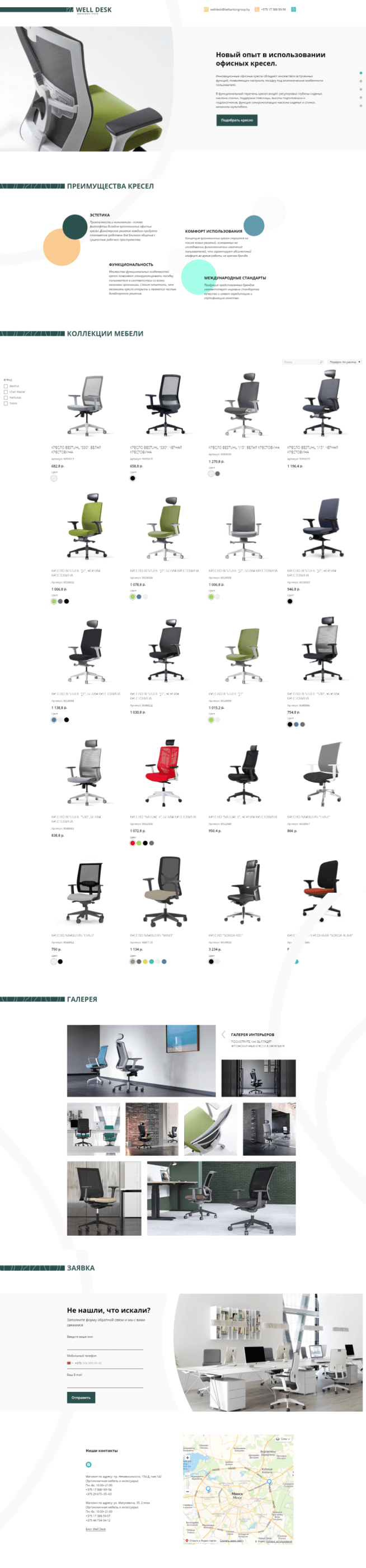Select the first hero slider dot
The image size is (366, 1568).
click(361, 72)
